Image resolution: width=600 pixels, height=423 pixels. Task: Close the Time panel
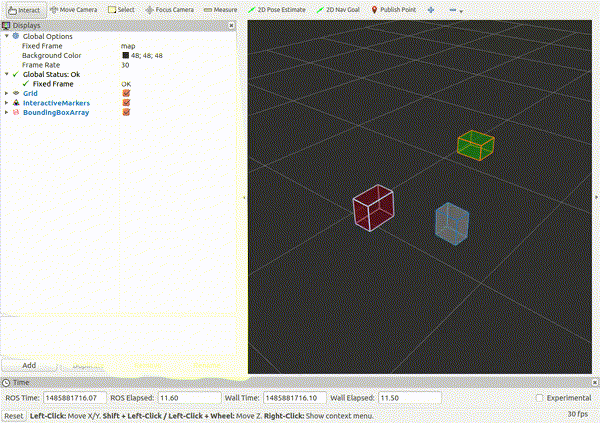point(595,382)
